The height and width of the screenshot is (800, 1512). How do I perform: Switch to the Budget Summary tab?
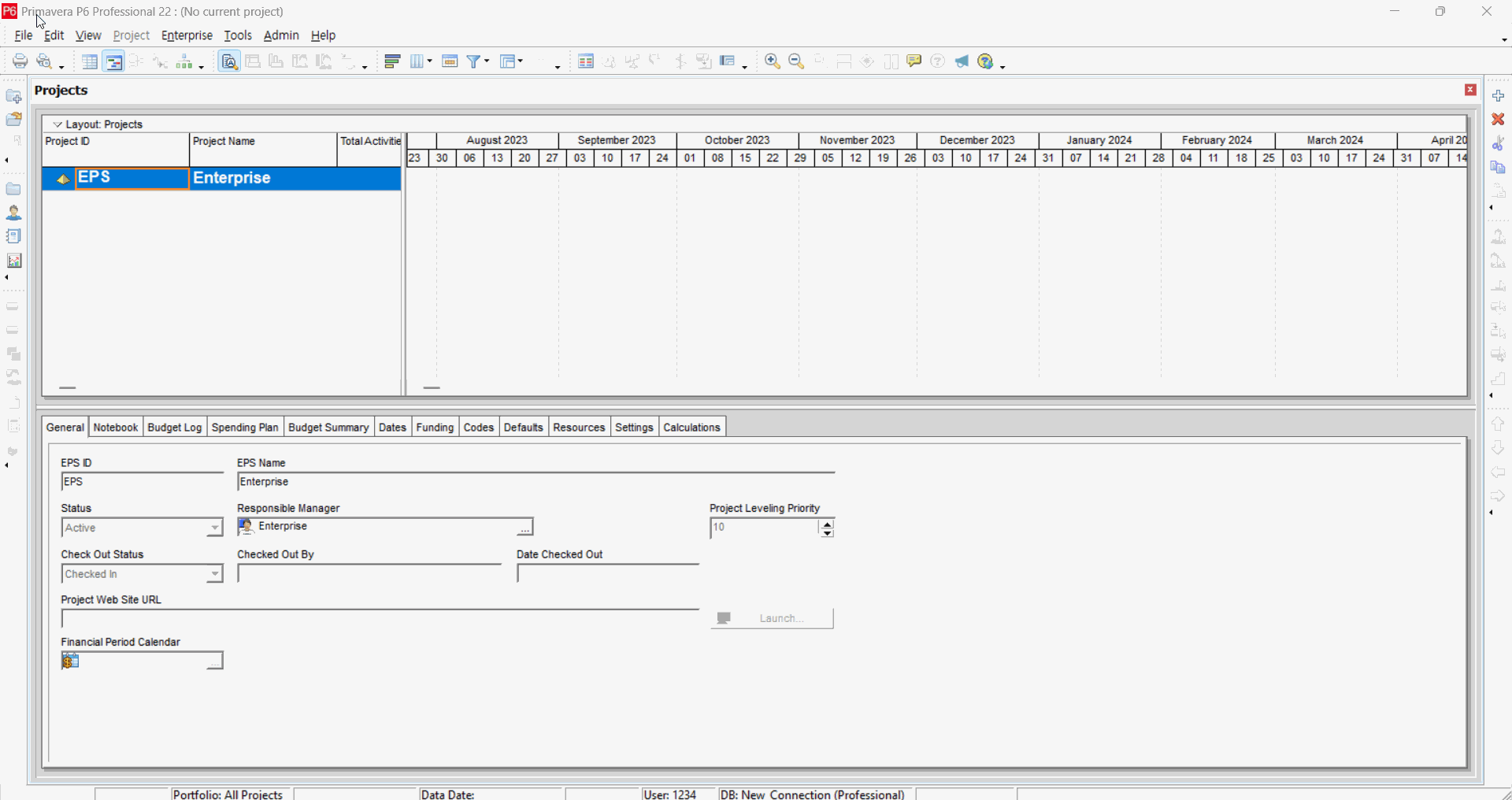(328, 427)
